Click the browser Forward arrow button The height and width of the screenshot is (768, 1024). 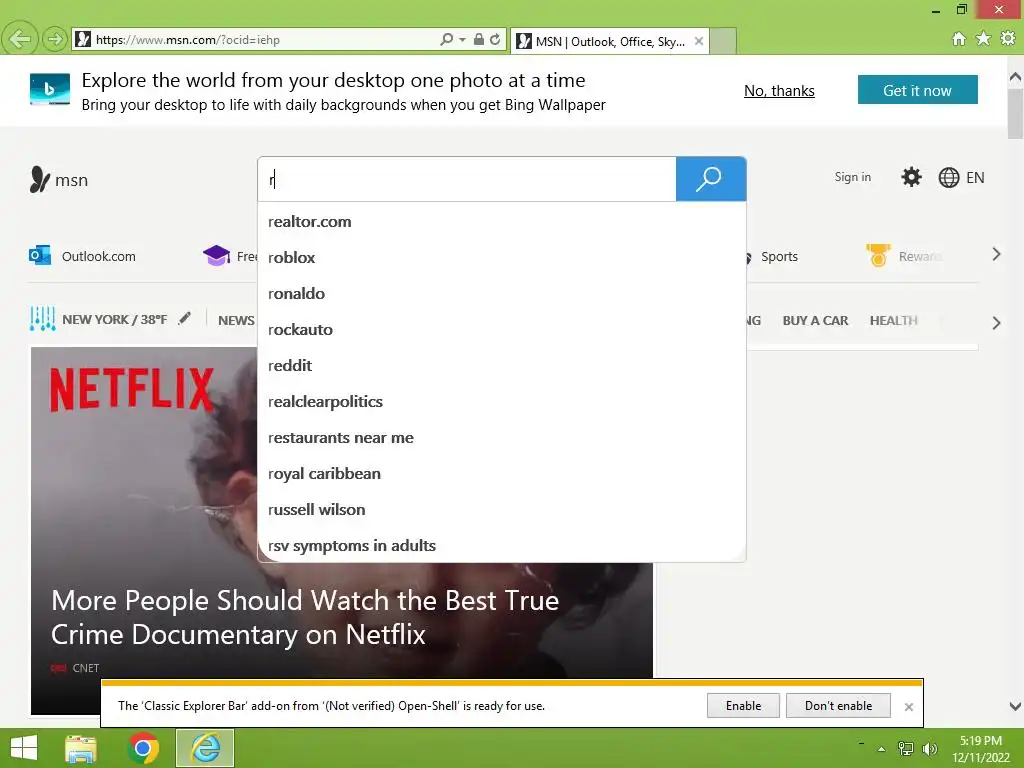click(55, 39)
